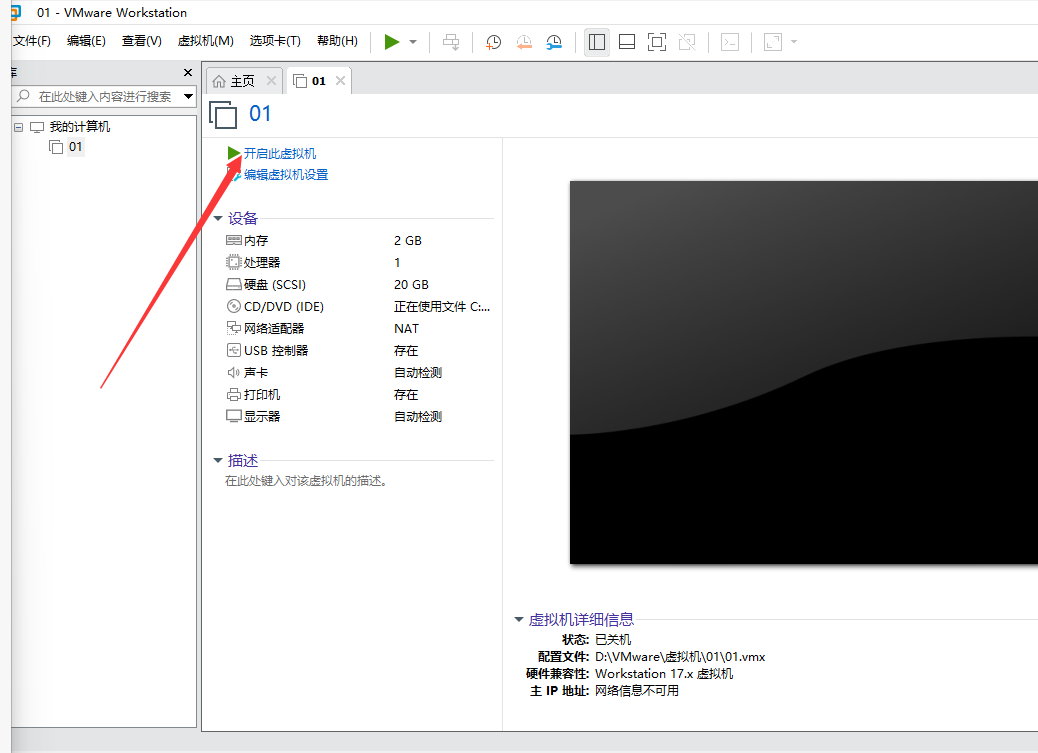
Task: Click the 声卡 sound card icon
Action: [x=234, y=373]
